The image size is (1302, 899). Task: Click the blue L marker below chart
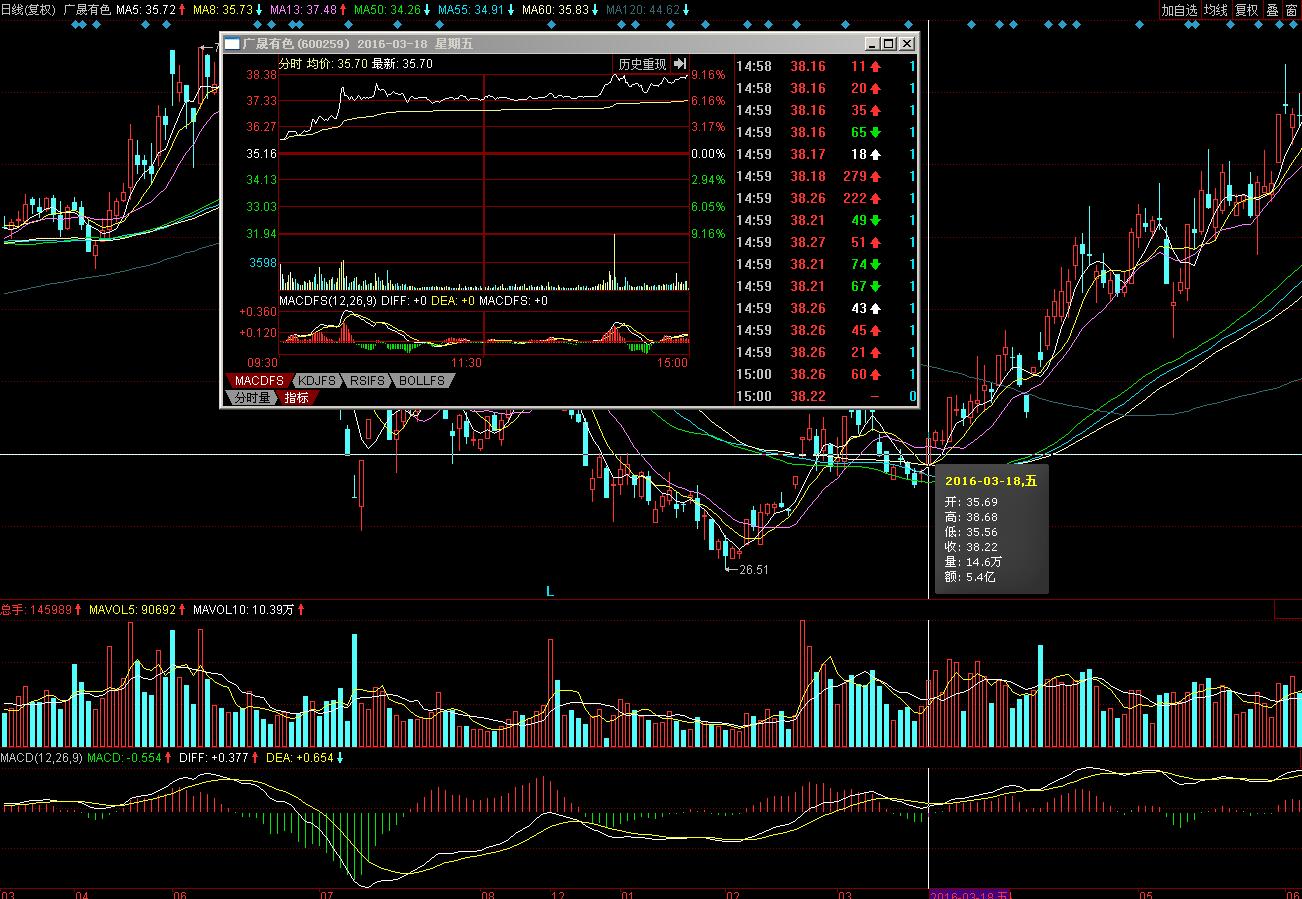click(x=549, y=591)
